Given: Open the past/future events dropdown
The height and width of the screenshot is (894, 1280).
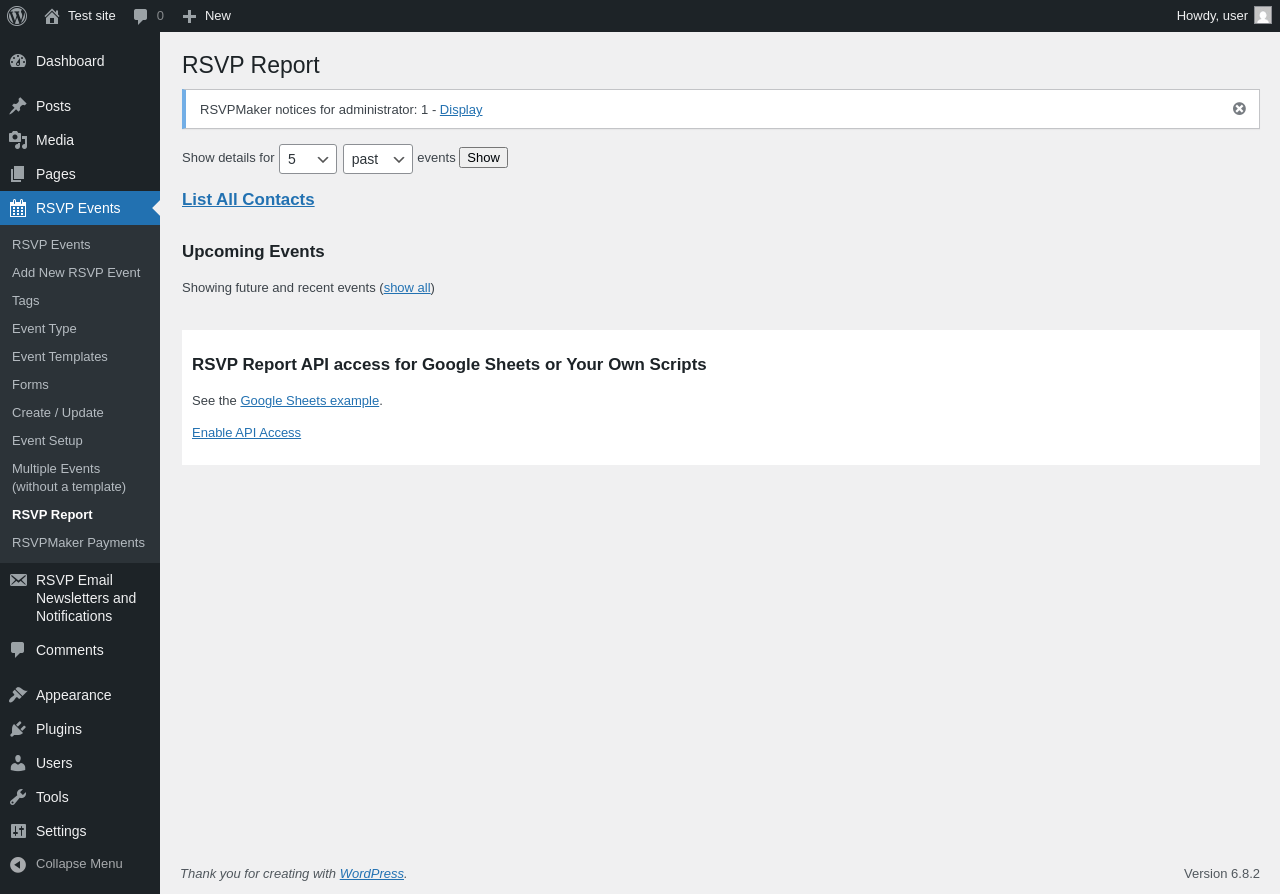Looking at the screenshot, I should [x=378, y=159].
